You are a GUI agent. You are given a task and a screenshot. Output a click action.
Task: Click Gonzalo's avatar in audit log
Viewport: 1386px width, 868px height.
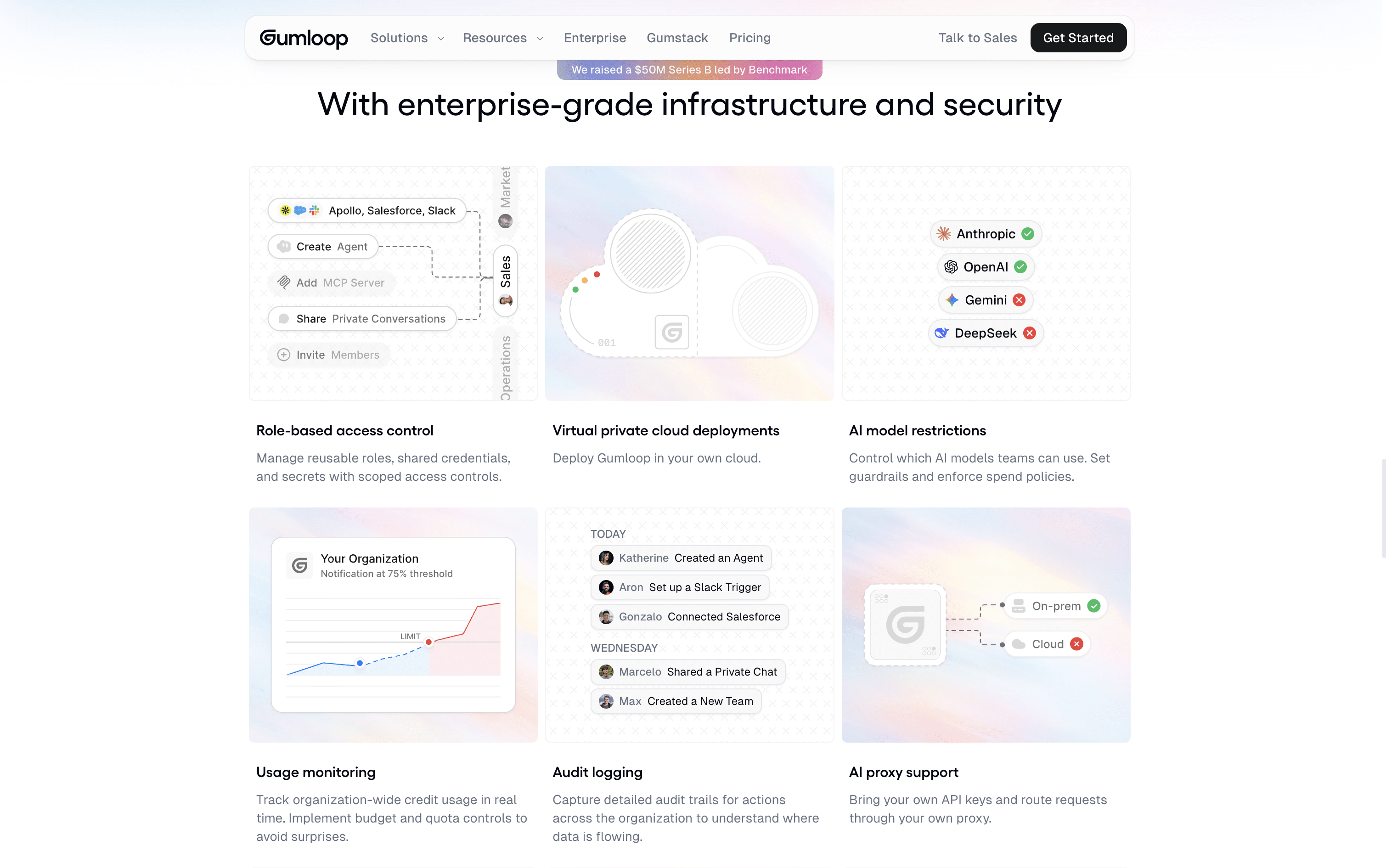point(606,616)
